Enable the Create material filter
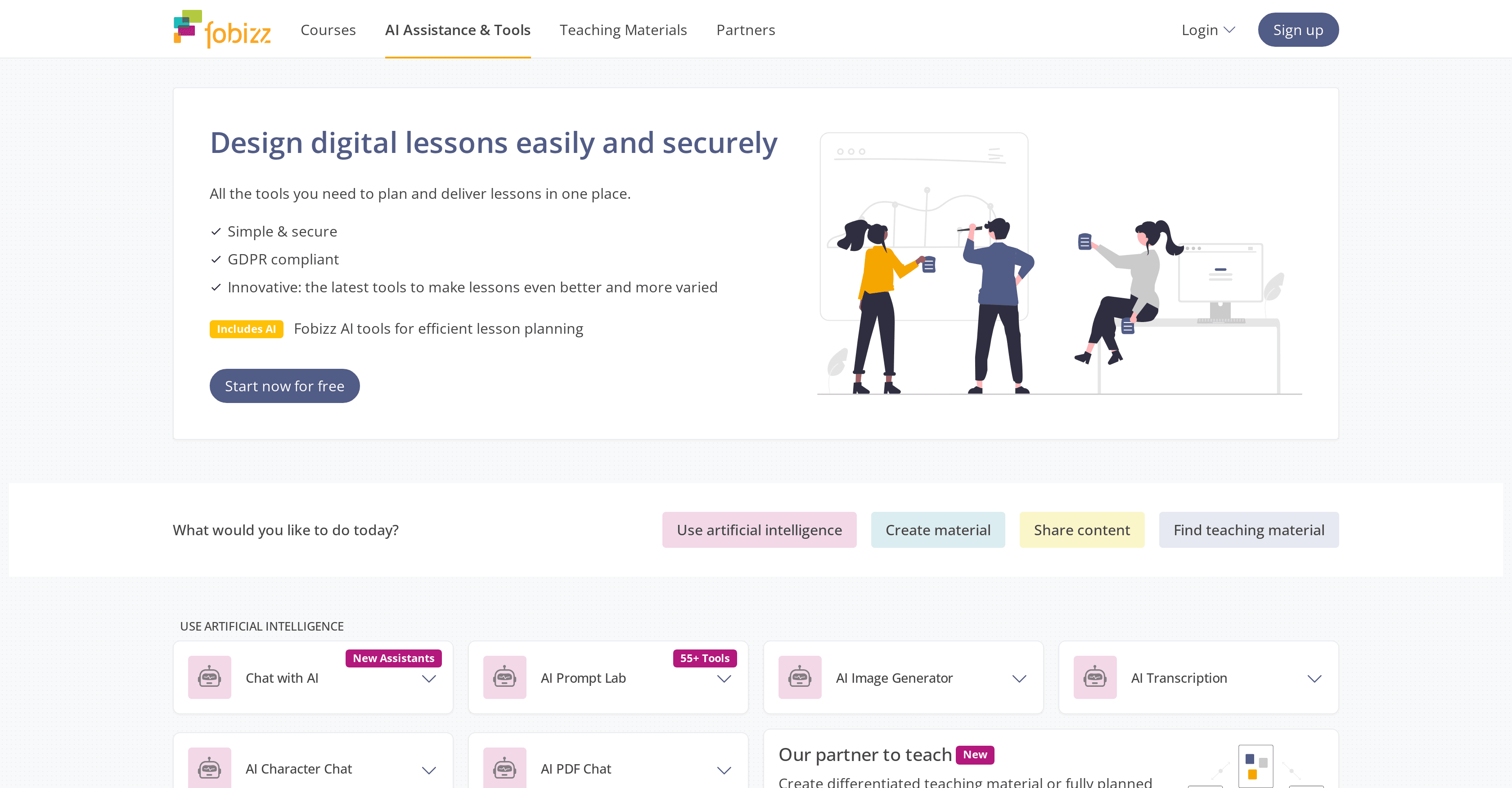The height and width of the screenshot is (788, 1512). click(937, 529)
